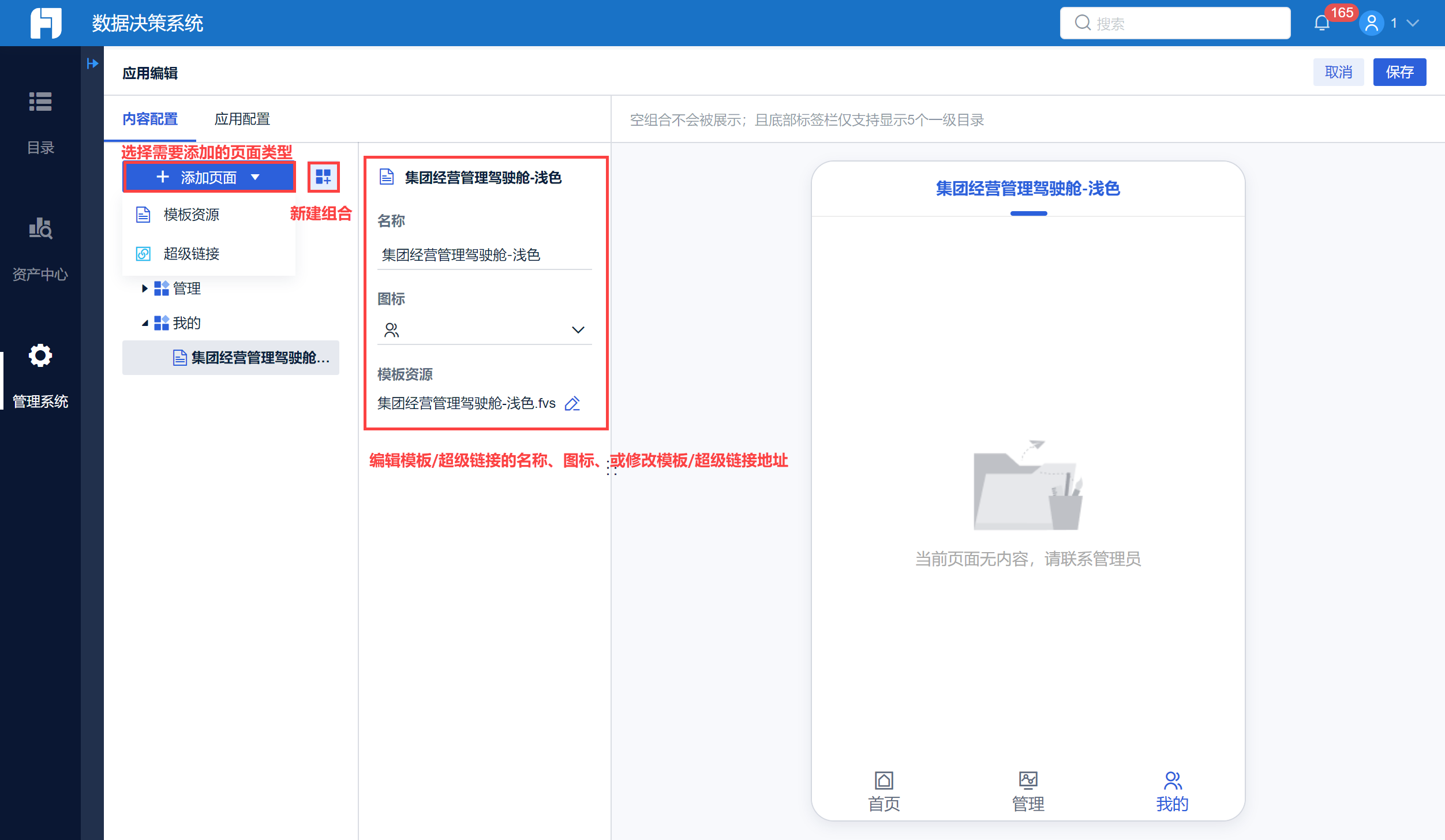Expand the 管理 tree group
Screen dimensions: 1445x840
click(x=144, y=288)
